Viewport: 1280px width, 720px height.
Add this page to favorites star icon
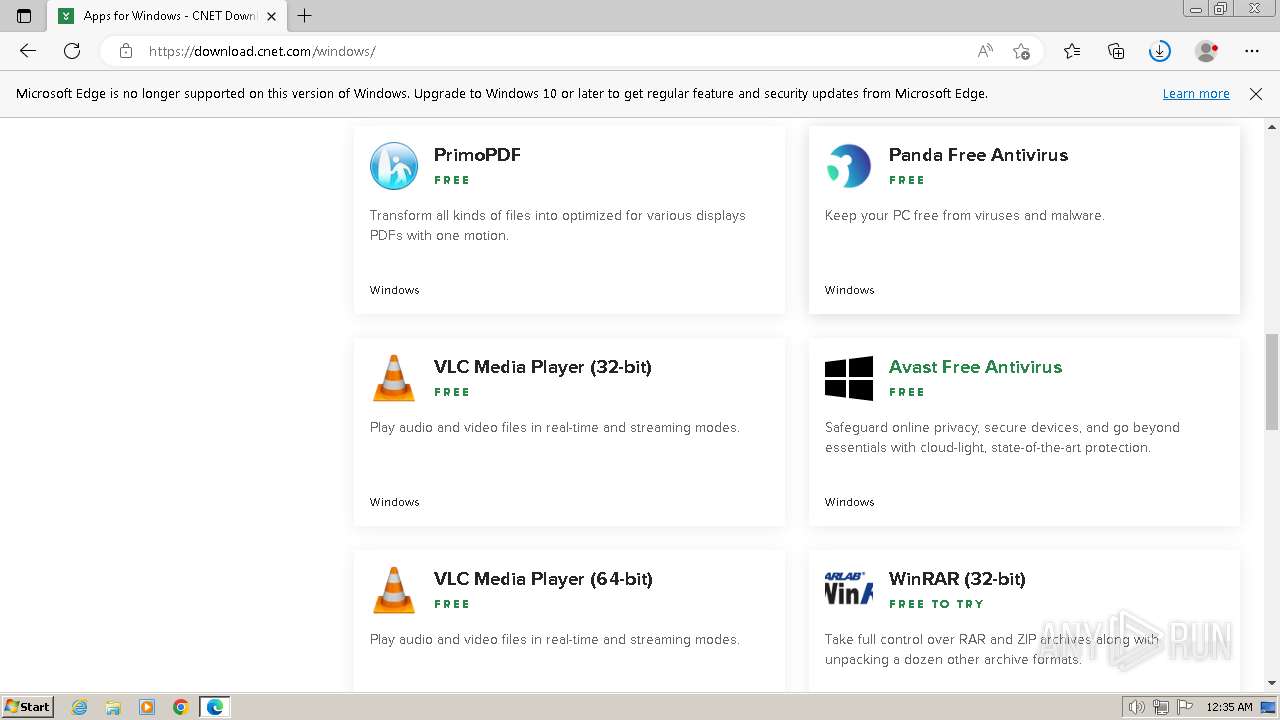coord(1021,51)
